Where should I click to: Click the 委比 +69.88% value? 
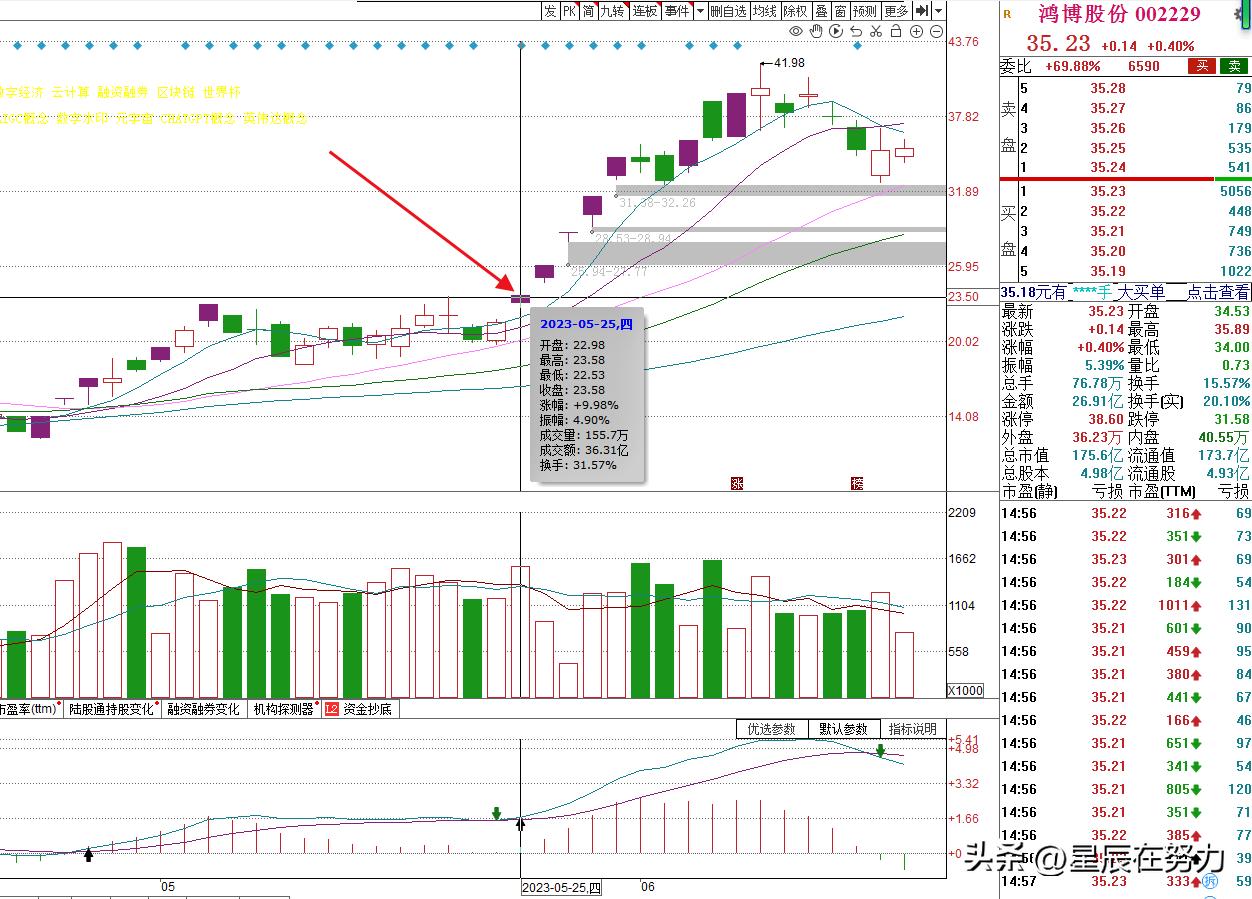(1072, 67)
